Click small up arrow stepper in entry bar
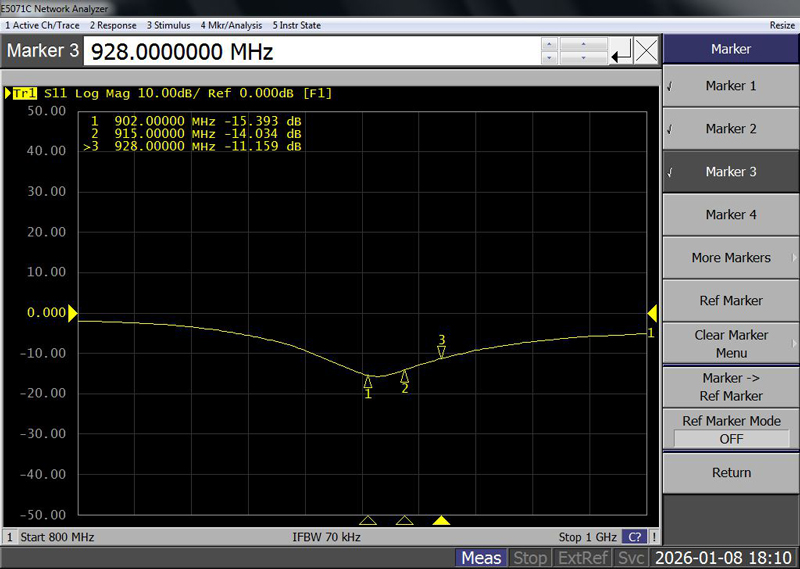The height and width of the screenshot is (569, 800). (547, 44)
